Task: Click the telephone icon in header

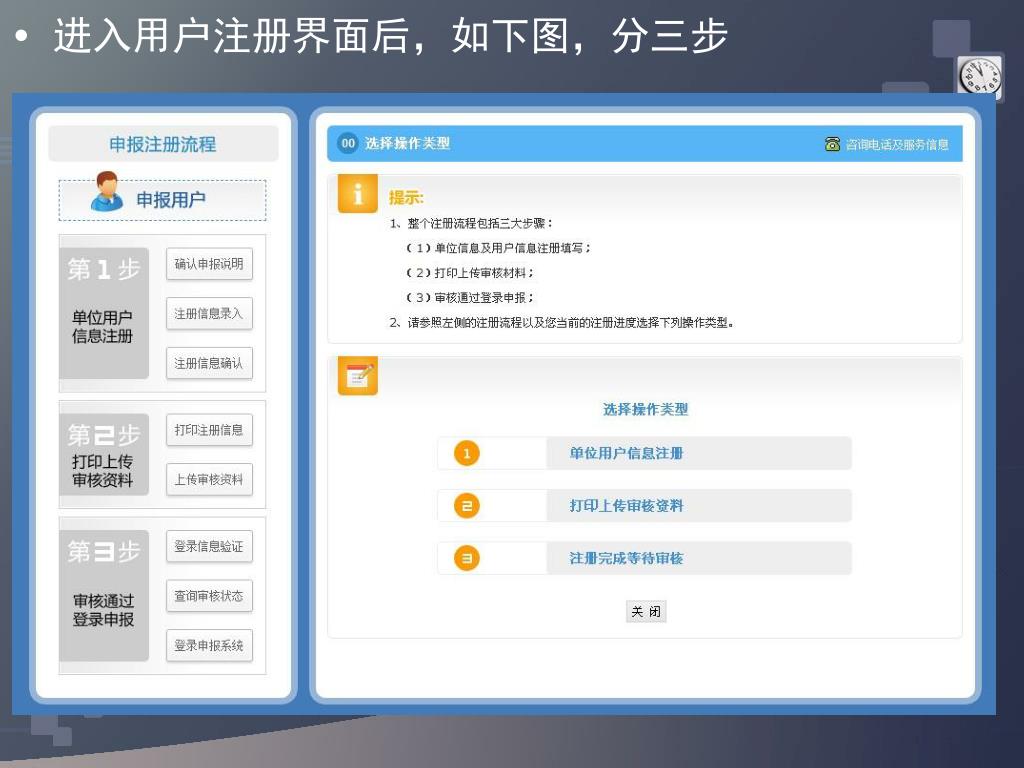Action: (x=832, y=144)
